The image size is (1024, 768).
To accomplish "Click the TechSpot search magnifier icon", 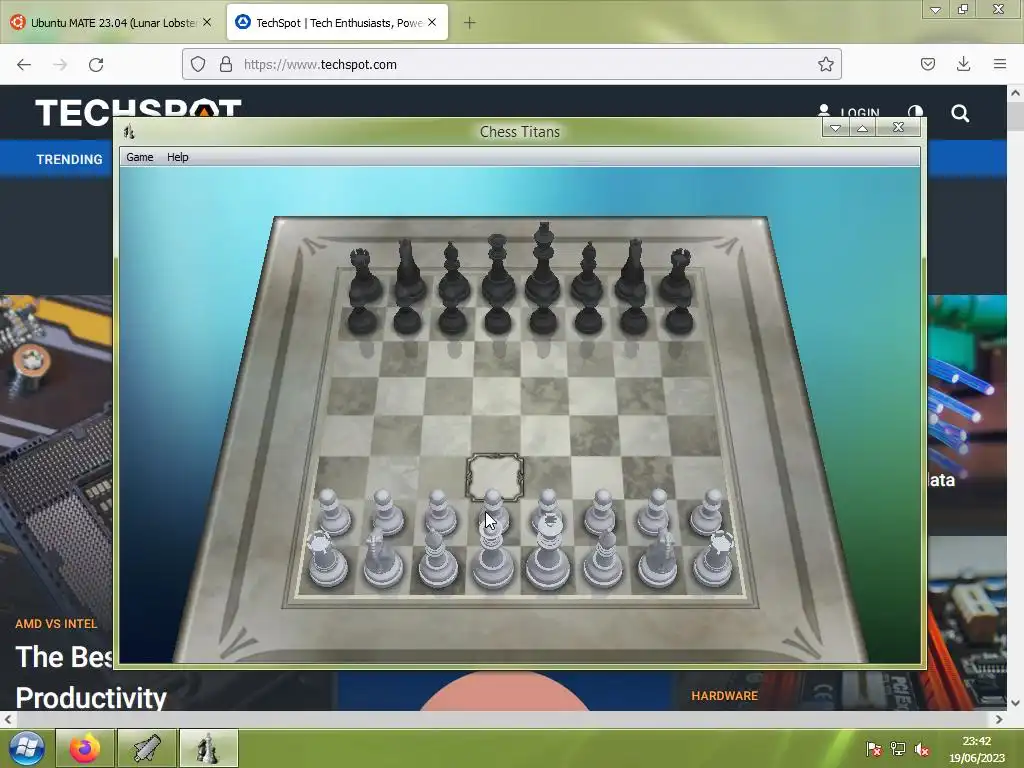I will pos(960,114).
